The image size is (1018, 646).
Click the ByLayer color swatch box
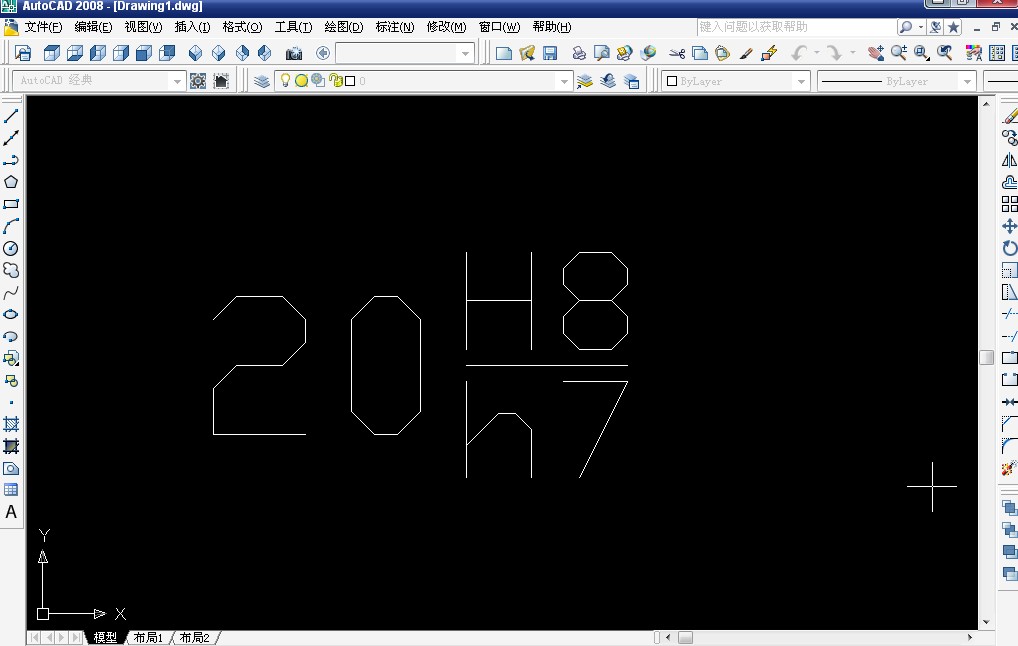(672, 81)
